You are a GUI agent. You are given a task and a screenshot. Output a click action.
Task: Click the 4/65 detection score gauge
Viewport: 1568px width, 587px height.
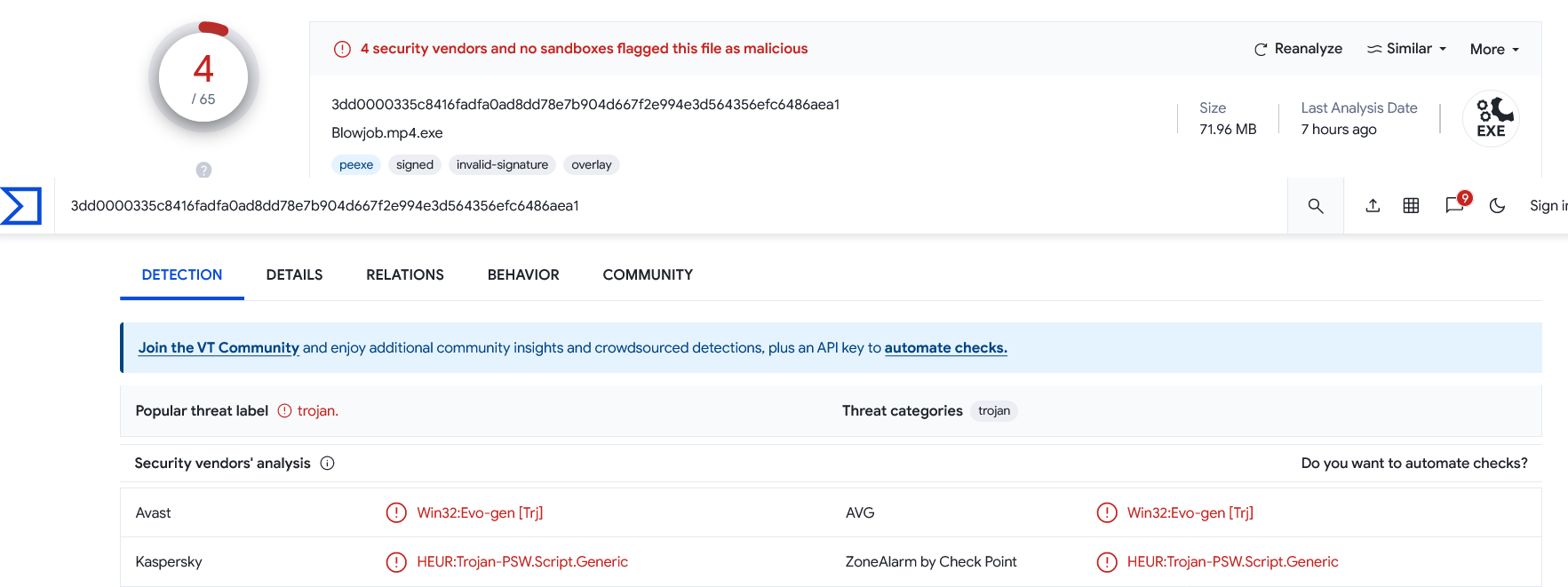point(204,78)
